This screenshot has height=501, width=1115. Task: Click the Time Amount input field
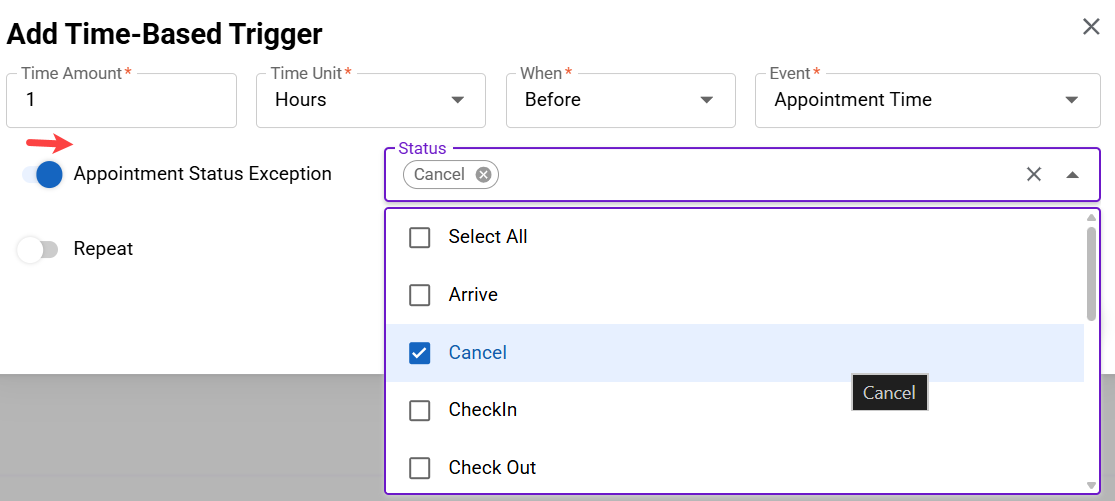point(121,100)
